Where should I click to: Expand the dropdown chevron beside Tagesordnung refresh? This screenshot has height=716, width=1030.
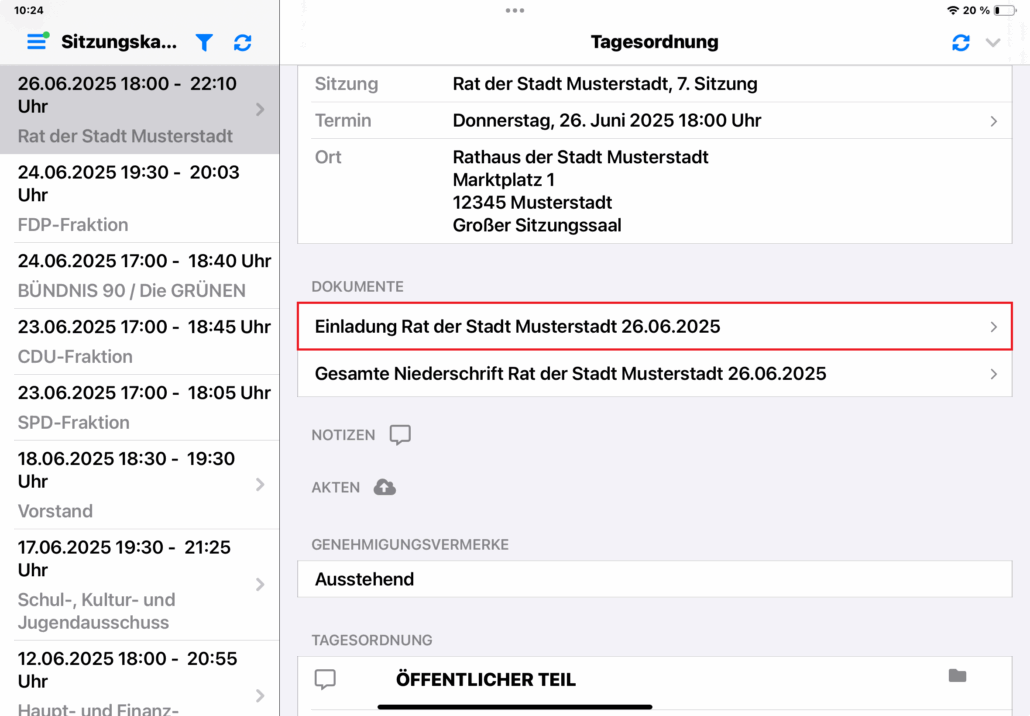click(993, 42)
